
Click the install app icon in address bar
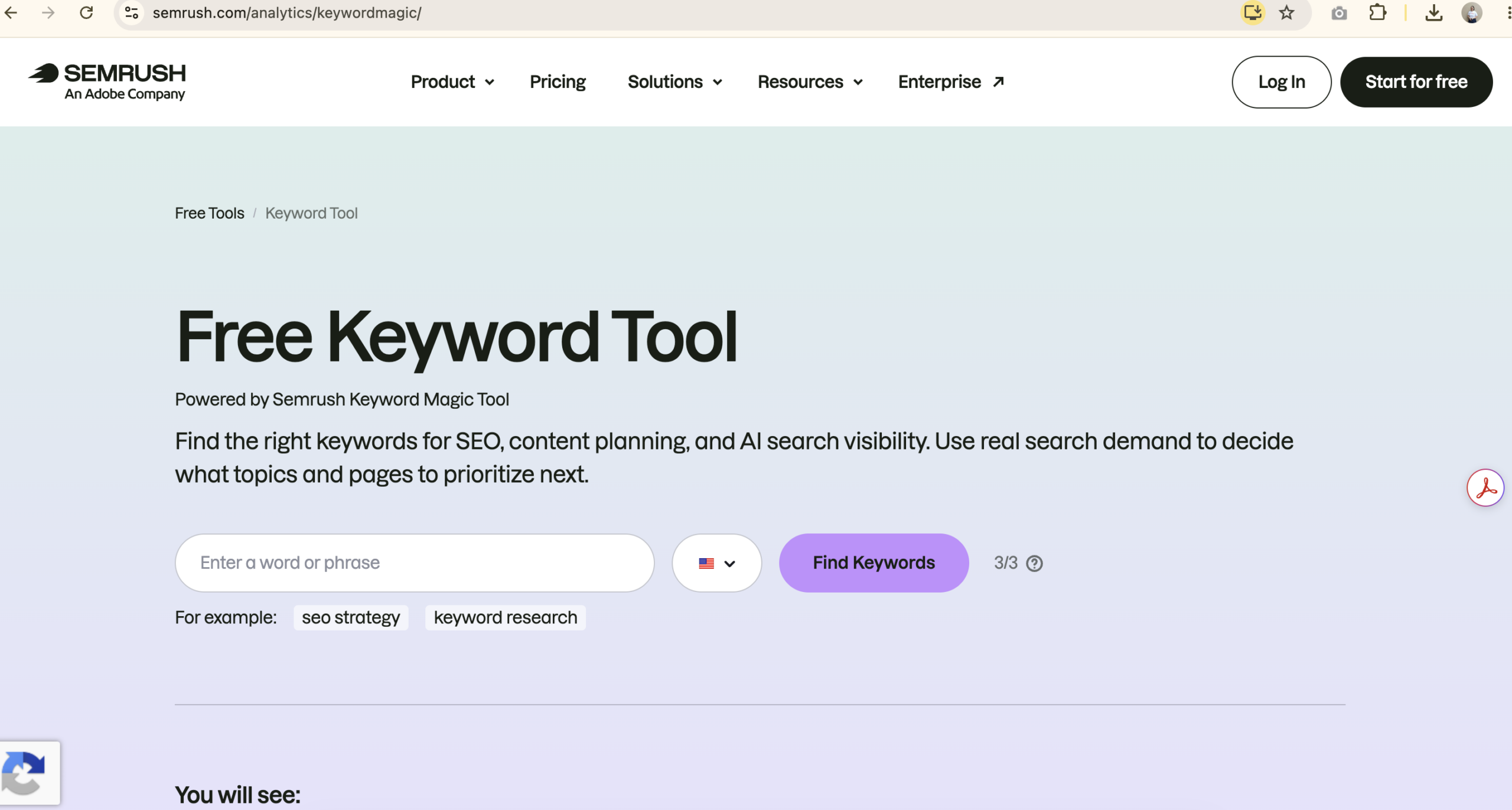click(x=1253, y=12)
